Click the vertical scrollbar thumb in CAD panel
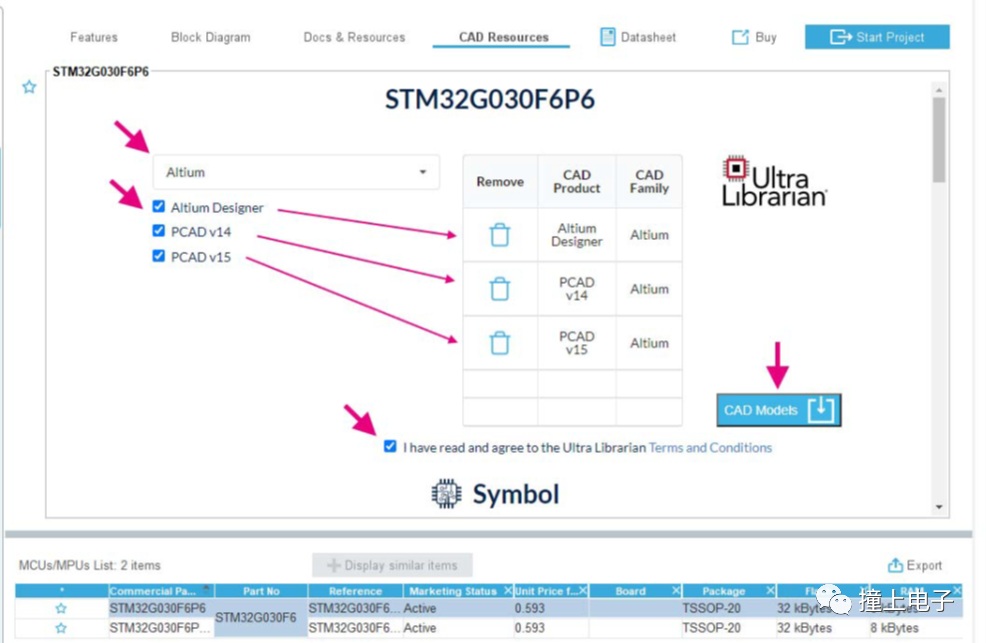The image size is (986, 643). coord(939,140)
